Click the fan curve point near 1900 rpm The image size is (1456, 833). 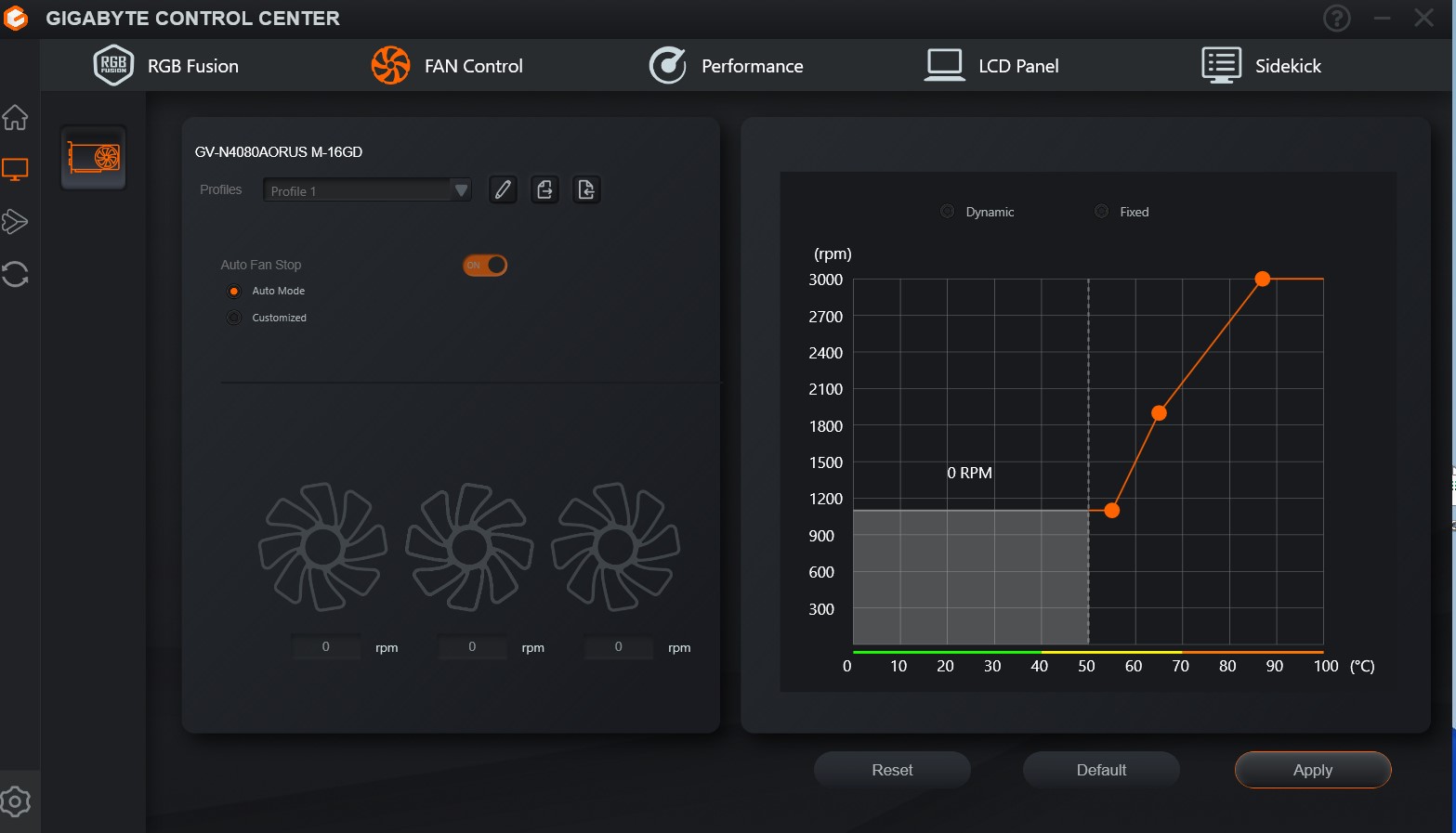pyautogui.click(x=1159, y=413)
